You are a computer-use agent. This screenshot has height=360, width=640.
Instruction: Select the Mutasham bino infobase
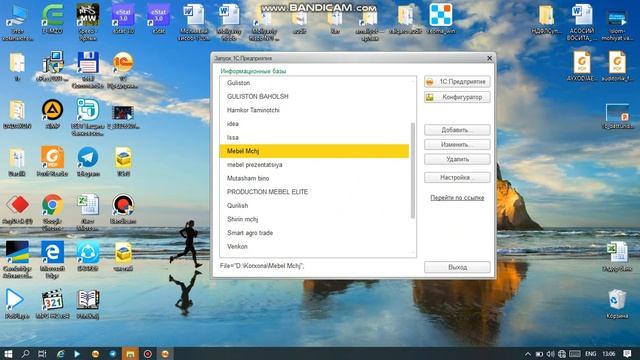(x=314, y=178)
